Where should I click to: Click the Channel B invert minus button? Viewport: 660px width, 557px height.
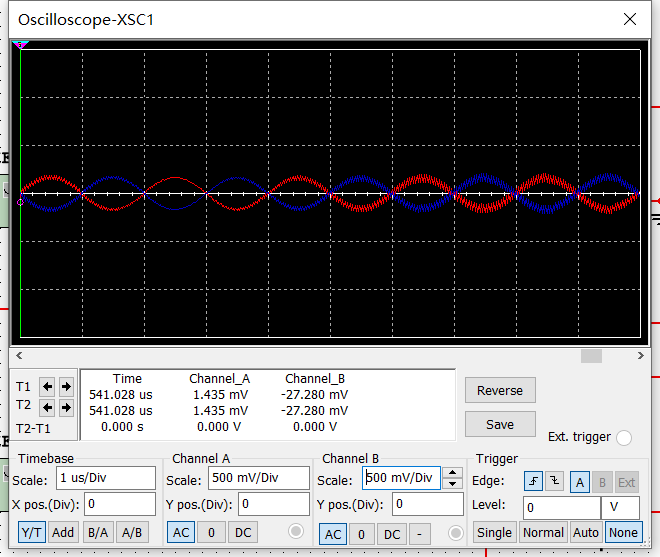click(420, 534)
